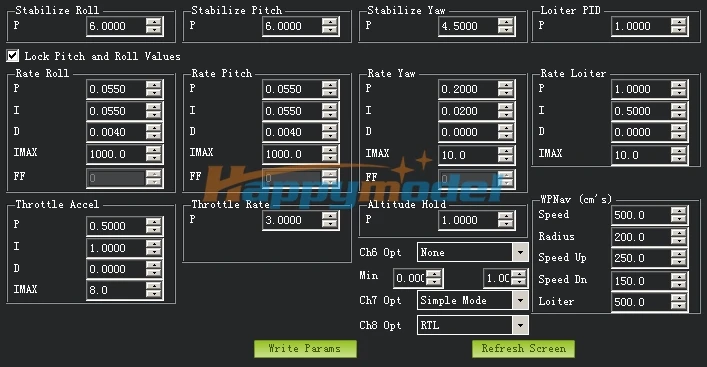Click Stabilize Roll P spinner arrows

pos(154,26)
